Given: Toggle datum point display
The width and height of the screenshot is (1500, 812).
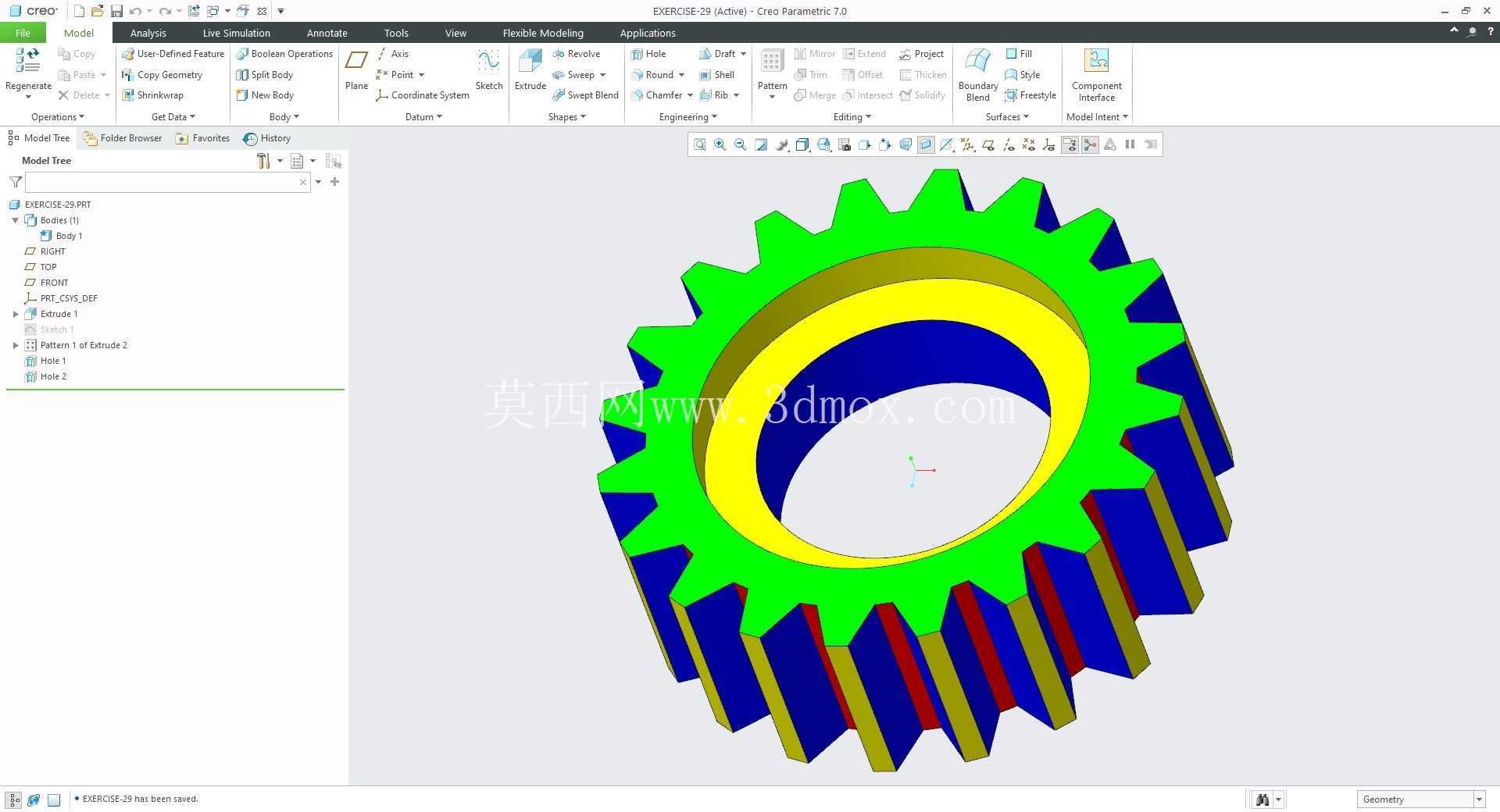Looking at the screenshot, I should (1029, 144).
